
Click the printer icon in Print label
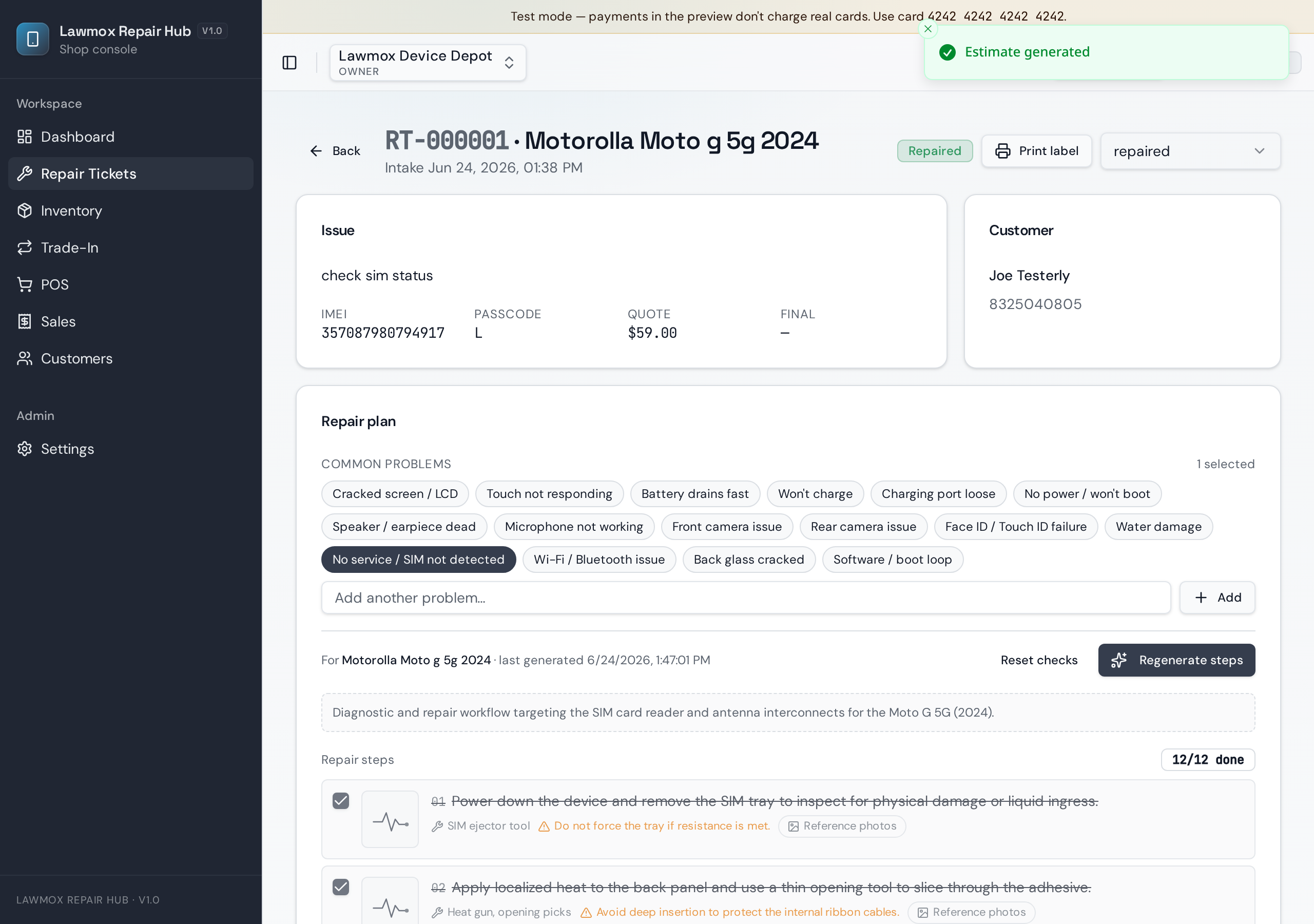point(1002,151)
